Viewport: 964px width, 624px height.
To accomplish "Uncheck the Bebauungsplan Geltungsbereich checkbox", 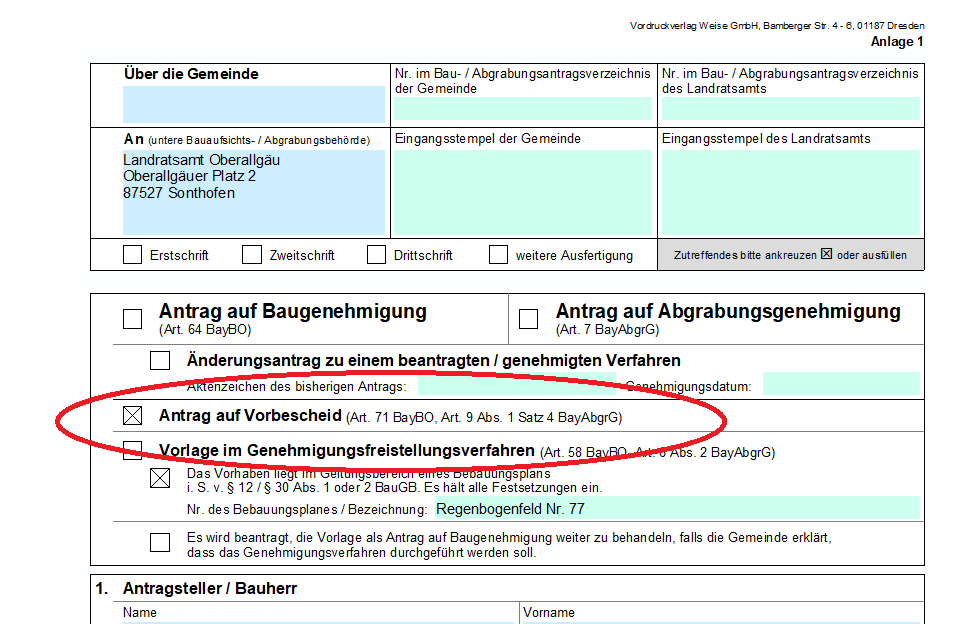I will tap(160, 477).
